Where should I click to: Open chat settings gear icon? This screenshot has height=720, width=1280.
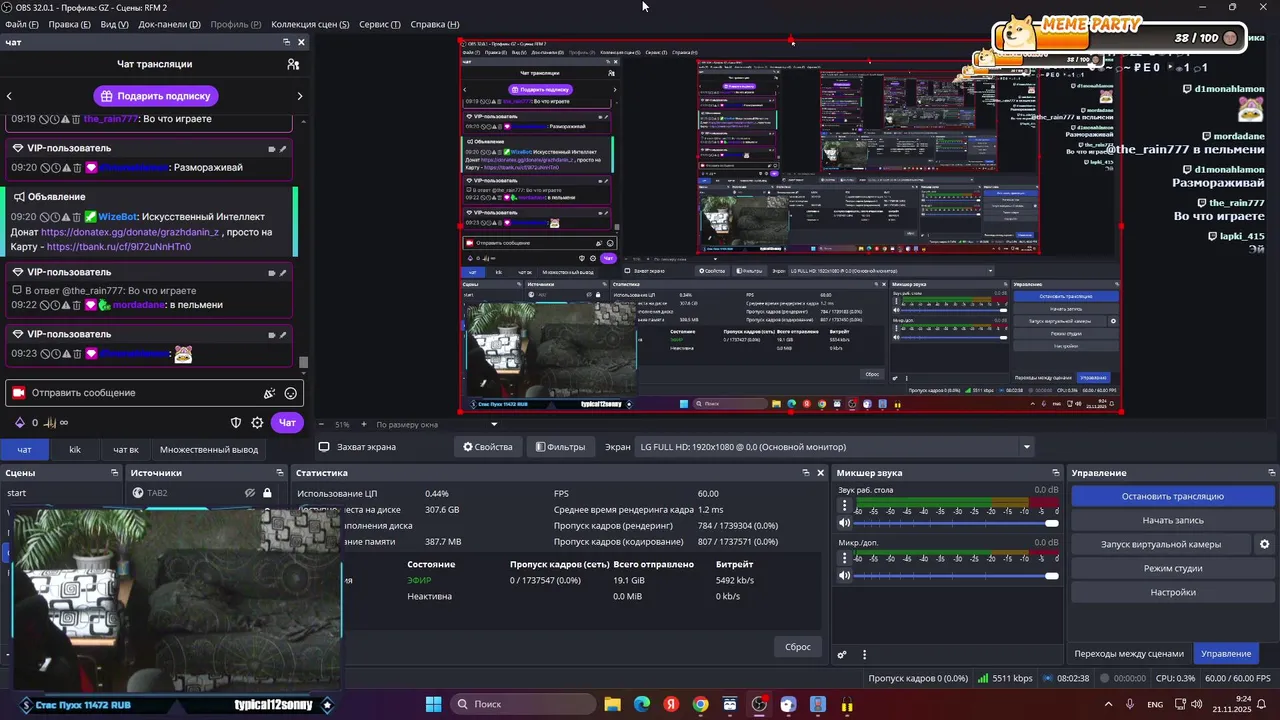tap(257, 423)
